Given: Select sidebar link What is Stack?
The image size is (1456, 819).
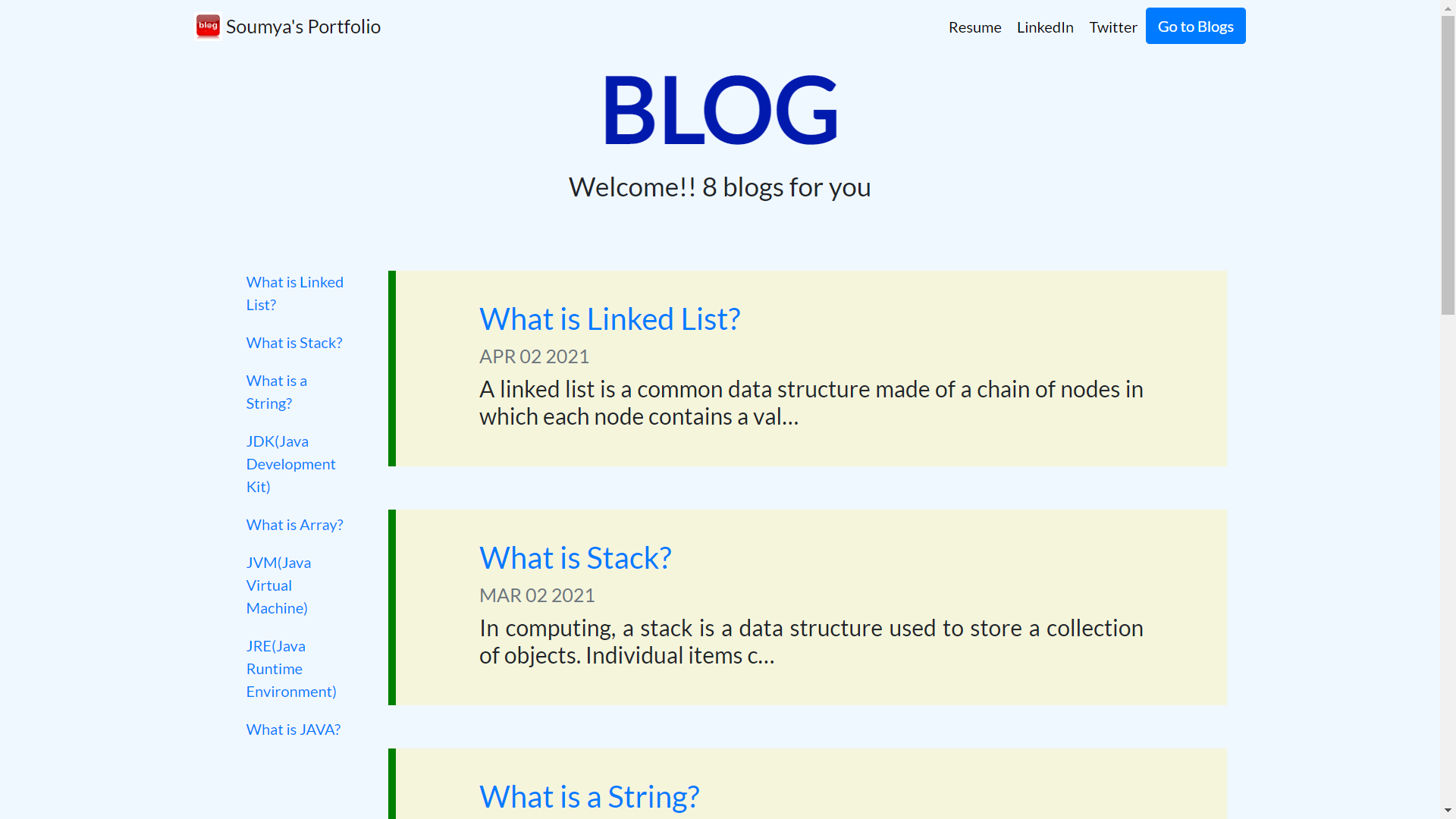Looking at the screenshot, I should 294,343.
